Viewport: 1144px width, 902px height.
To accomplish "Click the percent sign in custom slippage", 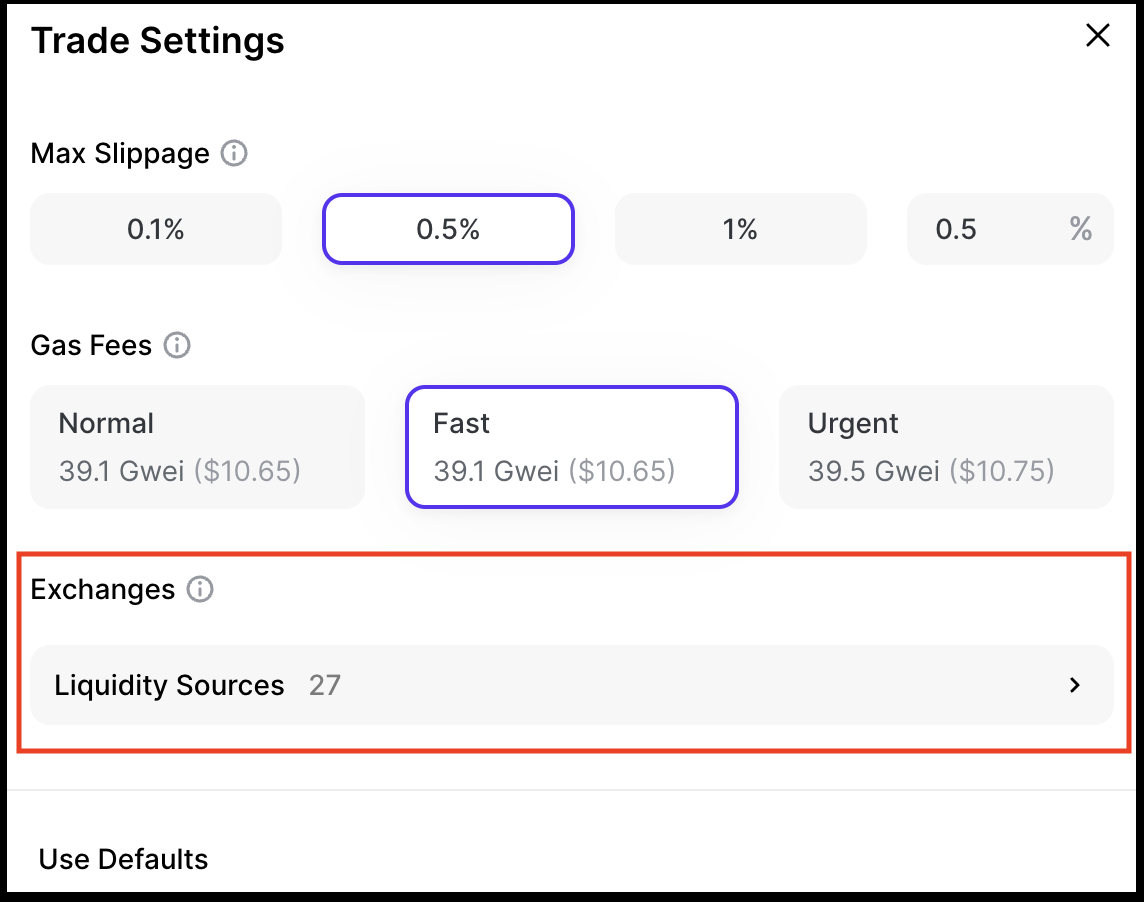I will tap(1080, 229).
